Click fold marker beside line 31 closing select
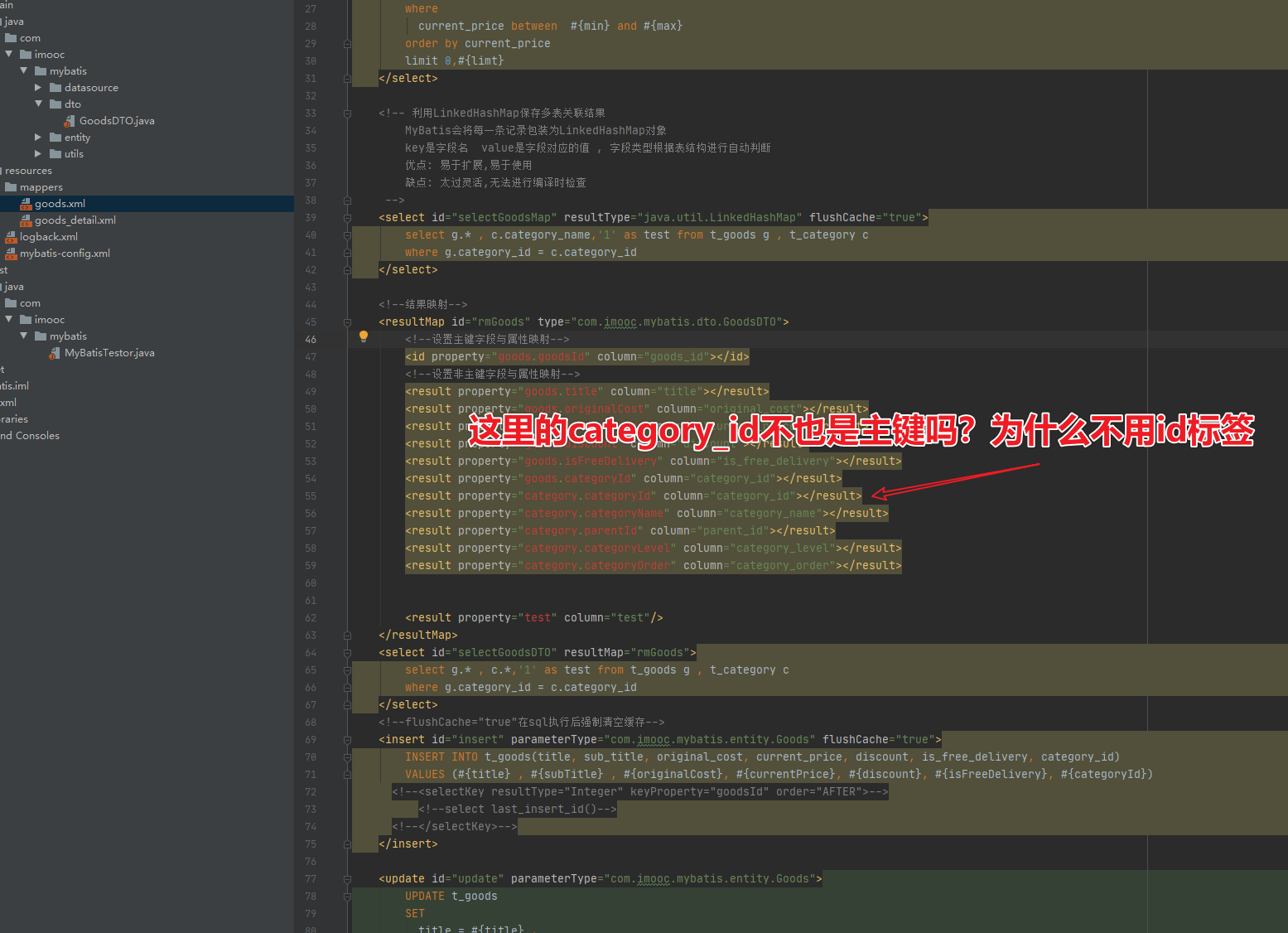The height and width of the screenshot is (933, 1288). [x=347, y=79]
